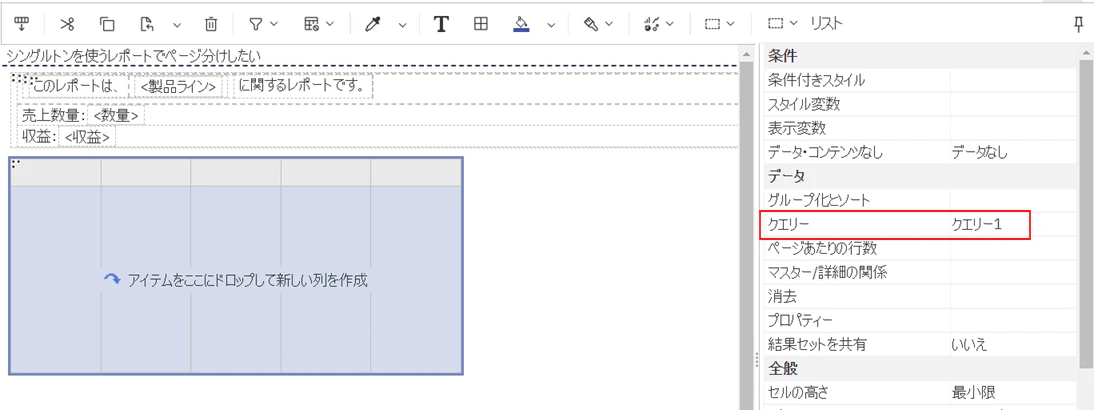This screenshot has width=1094, height=410.
Task: Click the list drop zone アイテムをここにドロップして新しい列を作成
Action: (236, 280)
